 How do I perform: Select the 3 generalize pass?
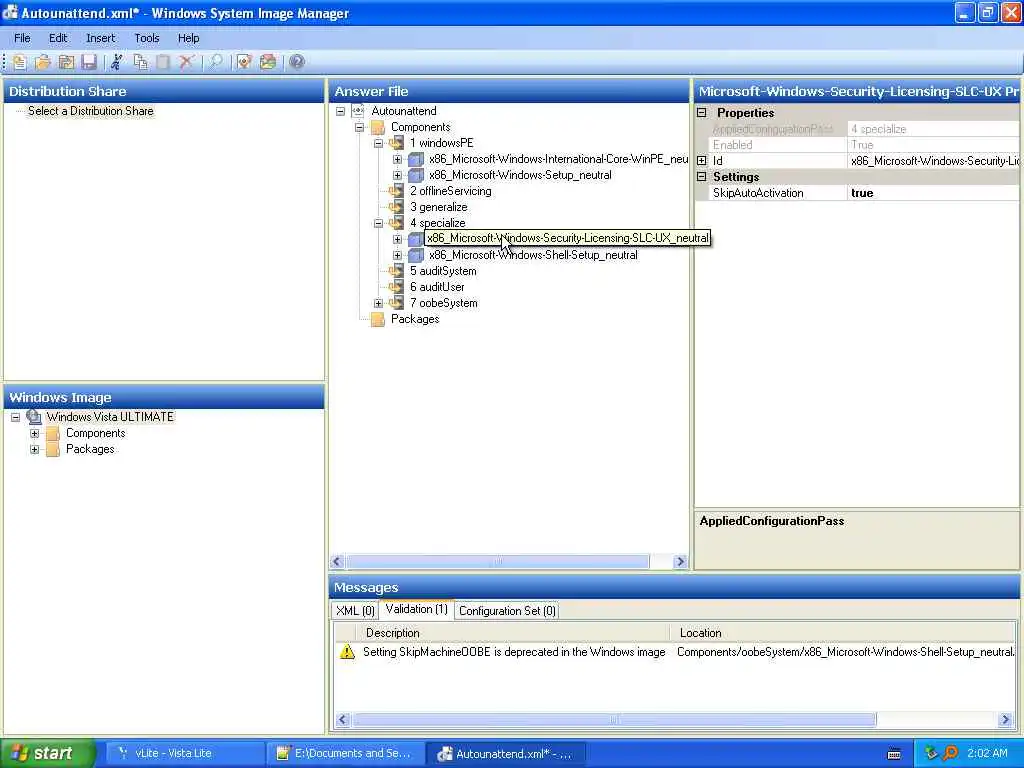pos(438,207)
